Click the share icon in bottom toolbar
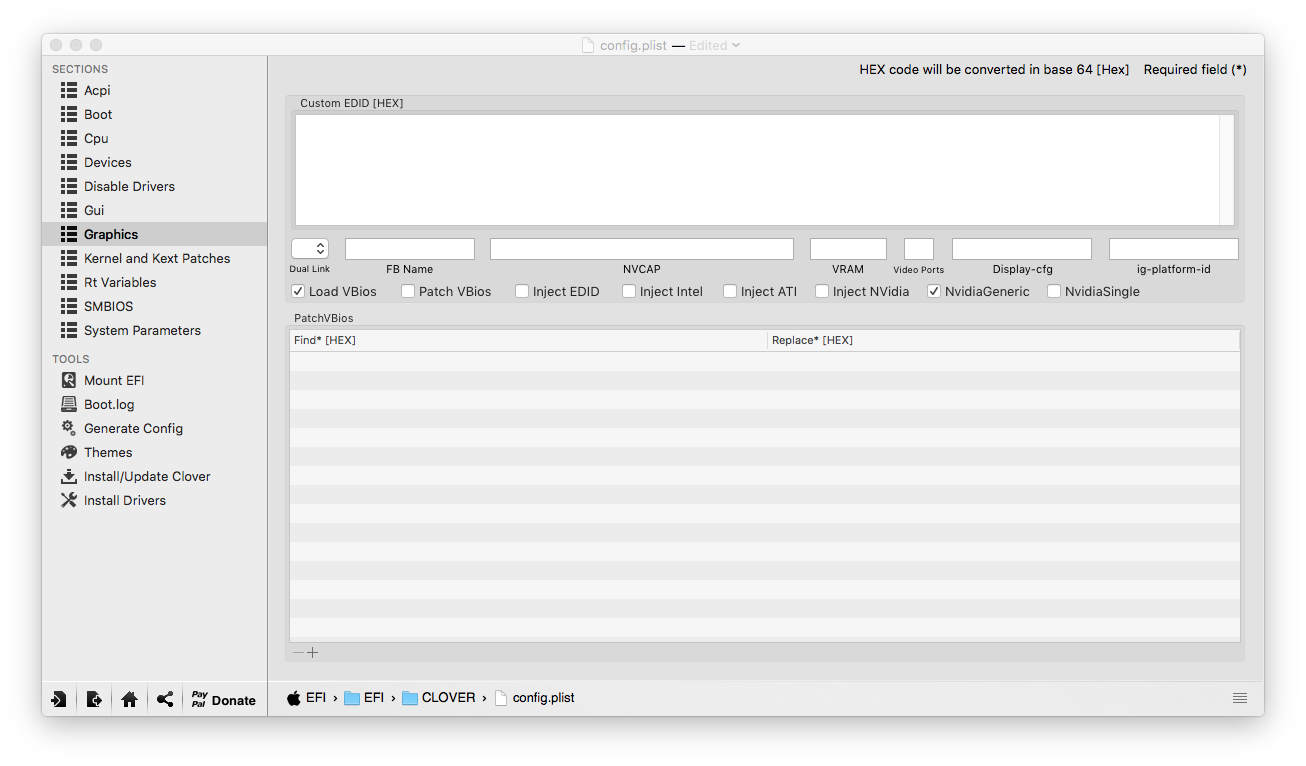1306x766 pixels. click(x=165, y=699)
